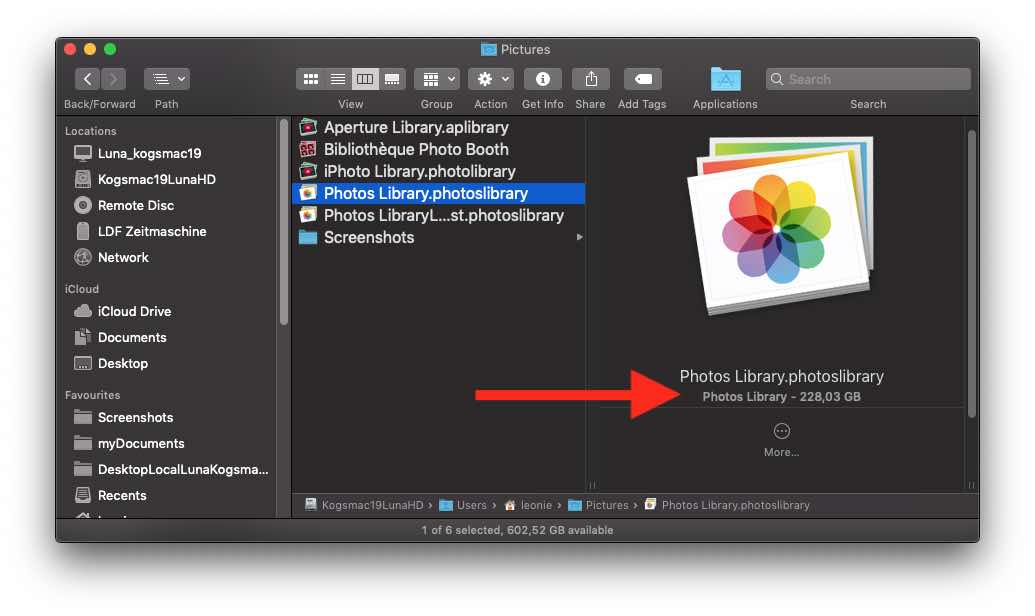Switch to list view

coord(337,79)
